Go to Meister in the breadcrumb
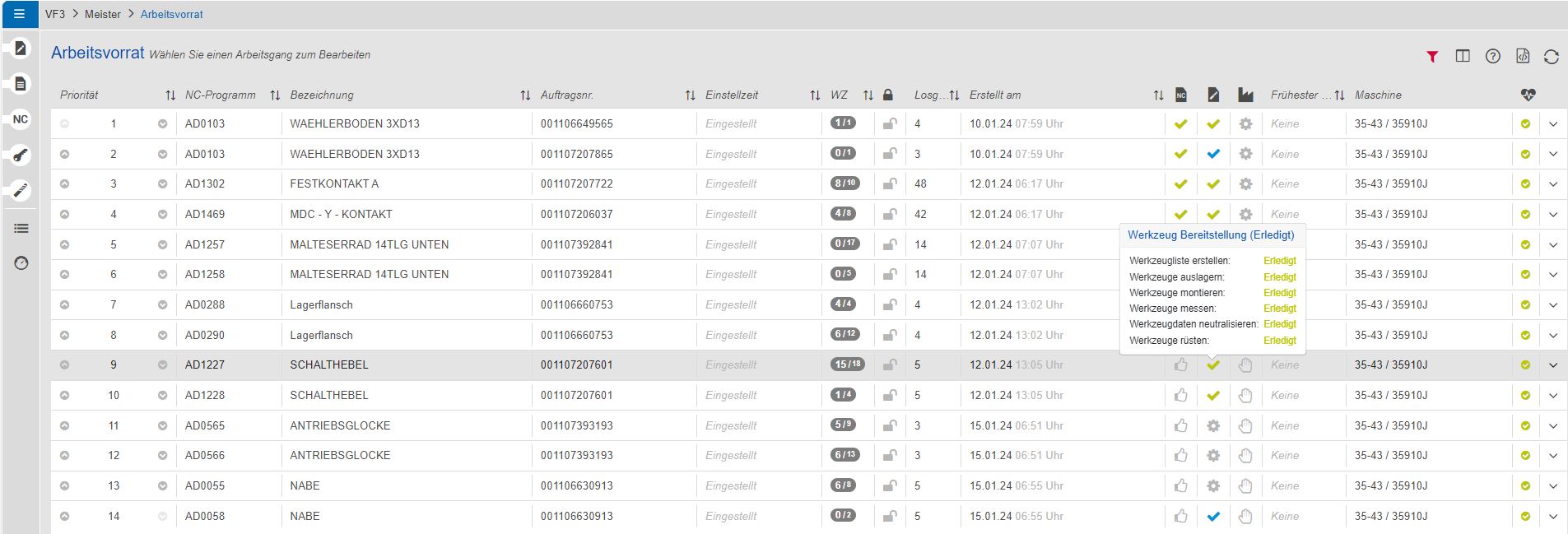 103,14
